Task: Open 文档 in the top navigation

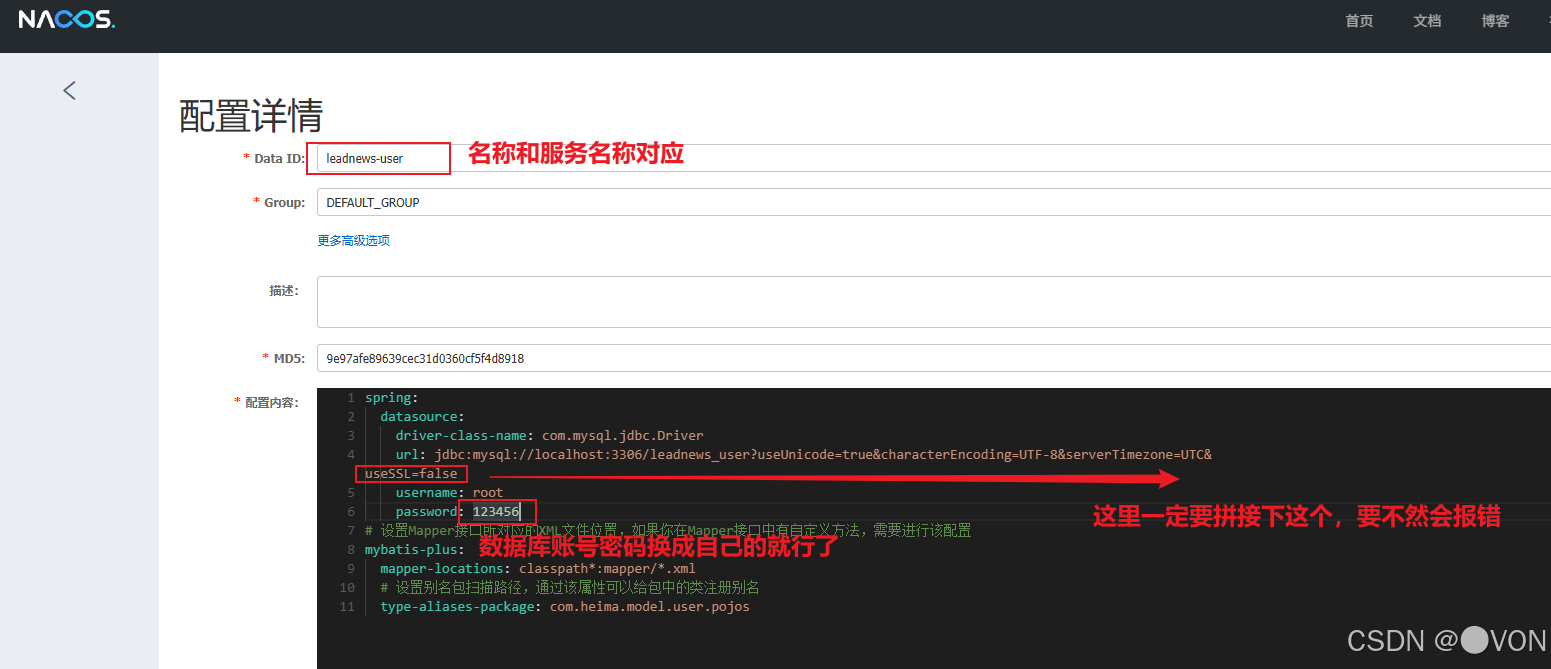Action: tap(1427, 21)
